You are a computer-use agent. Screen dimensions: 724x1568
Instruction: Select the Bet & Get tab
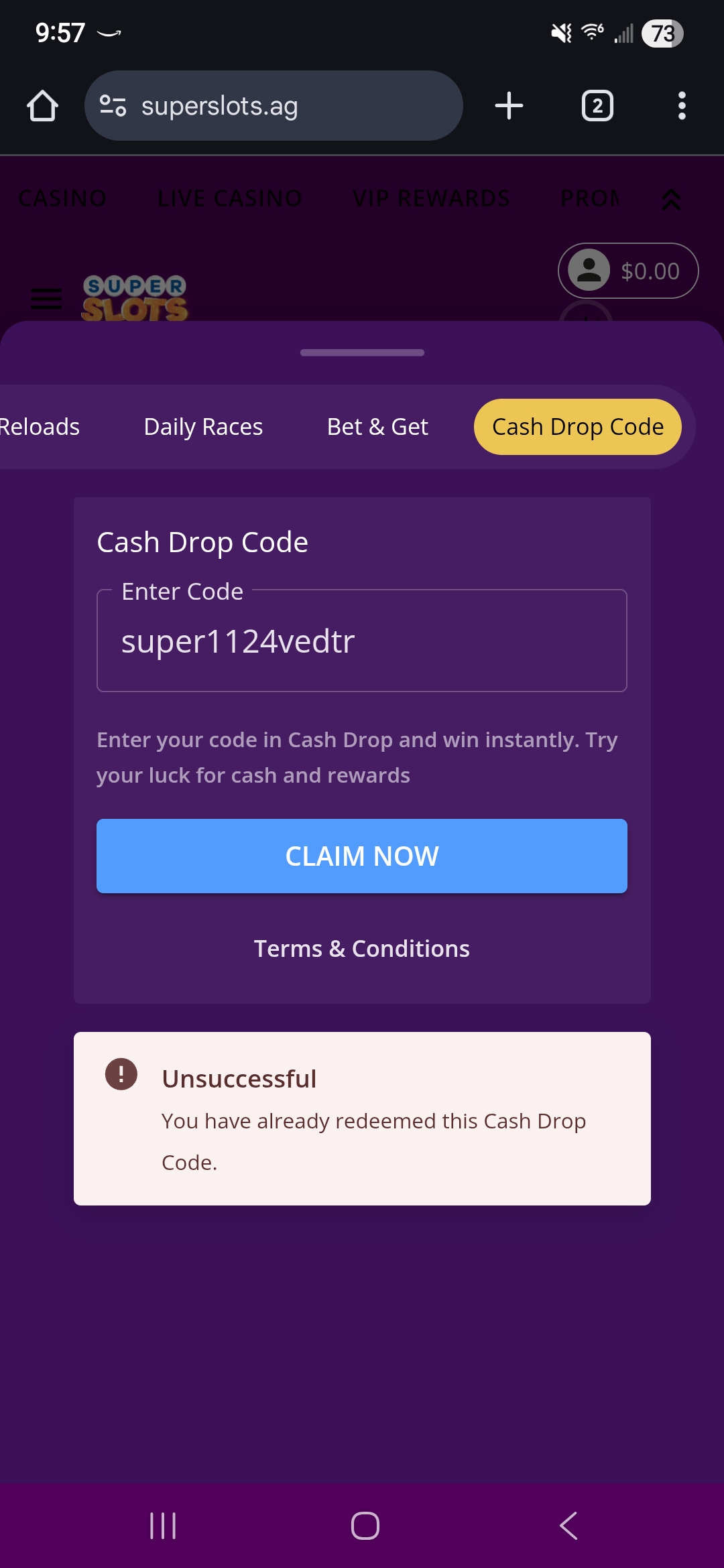[x=377, y=427]
